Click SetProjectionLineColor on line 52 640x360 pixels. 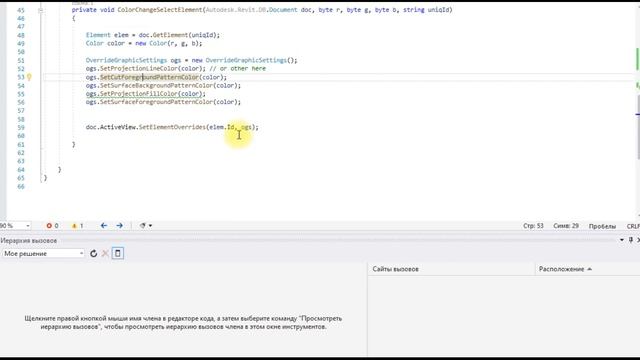click(x=139, y=69)
